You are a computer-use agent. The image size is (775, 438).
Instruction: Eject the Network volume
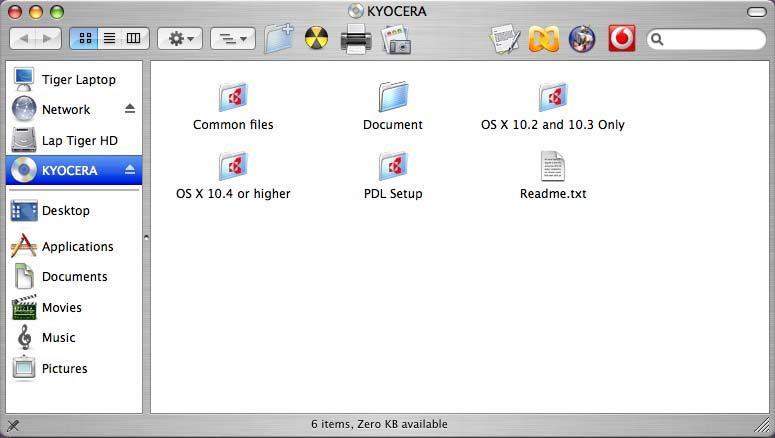pos(130,108)
